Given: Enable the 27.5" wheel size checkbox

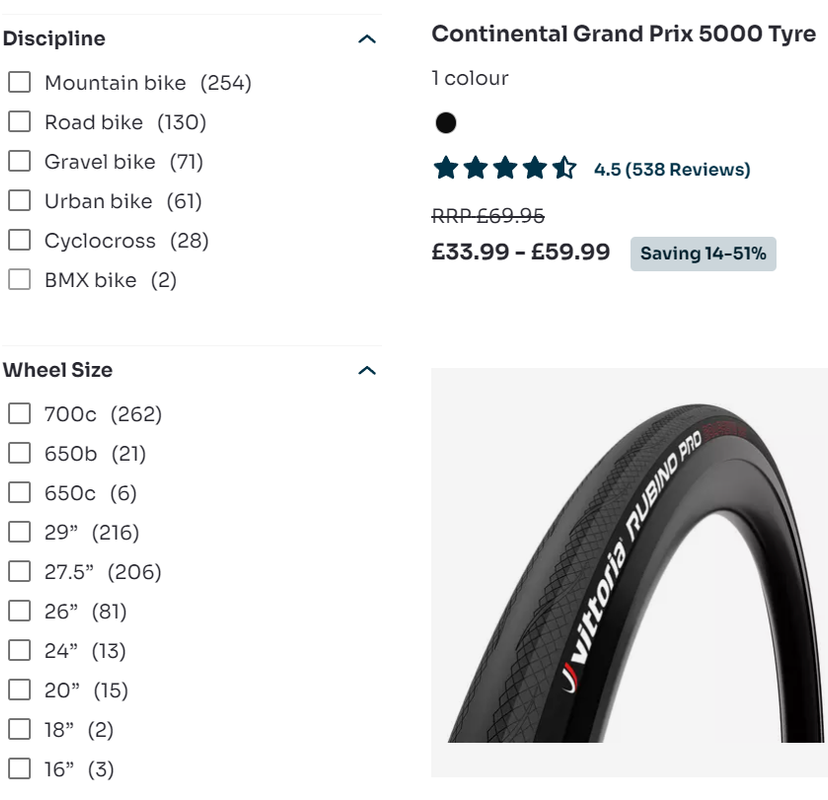Looking at the screenshot, I should 20,572.
